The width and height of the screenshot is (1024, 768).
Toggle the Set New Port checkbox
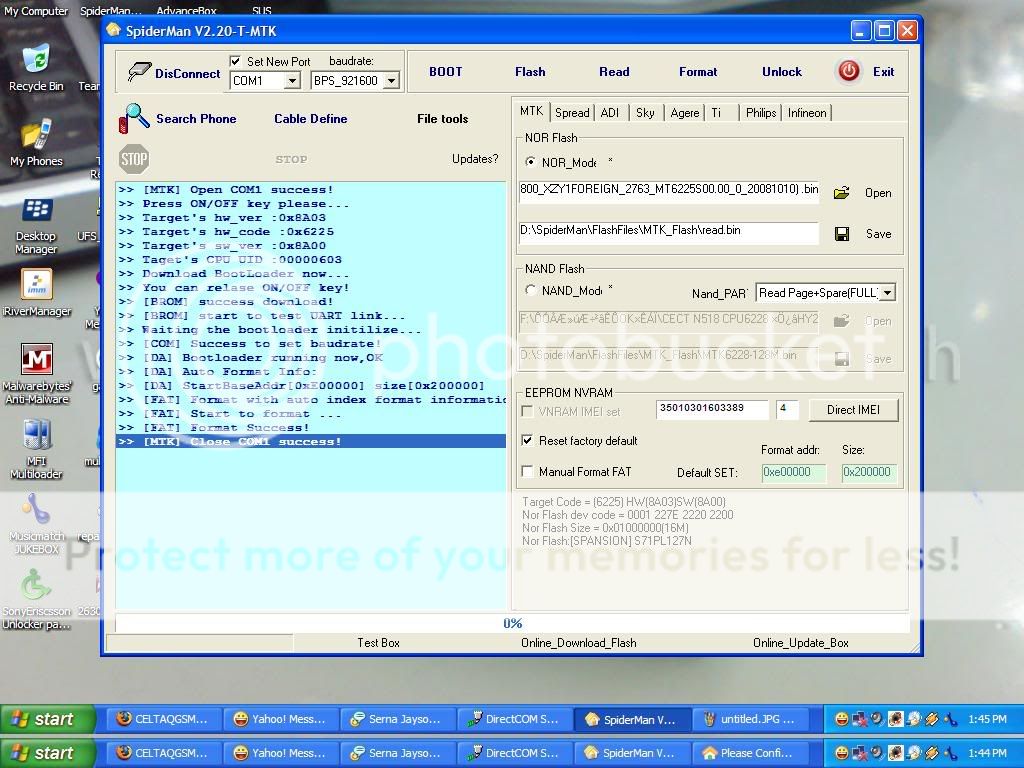[235, 61]
